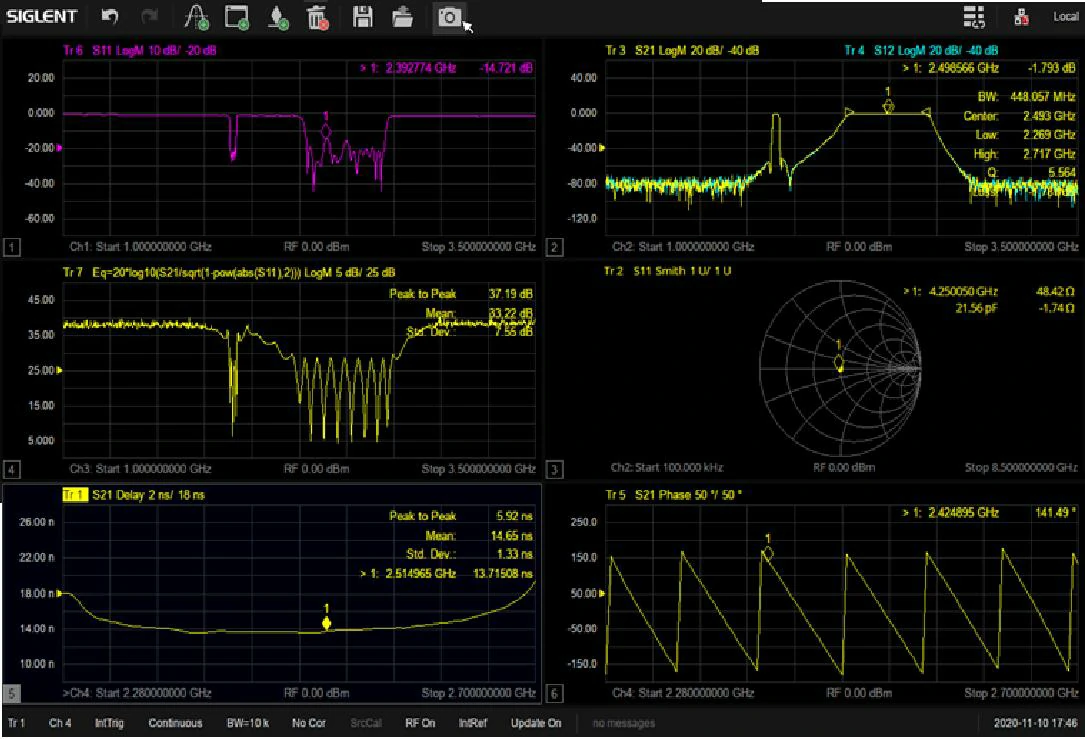This screenshot has width=1085, height=739.
Task: Open the recall folder icon
Action: pos(402,17)
